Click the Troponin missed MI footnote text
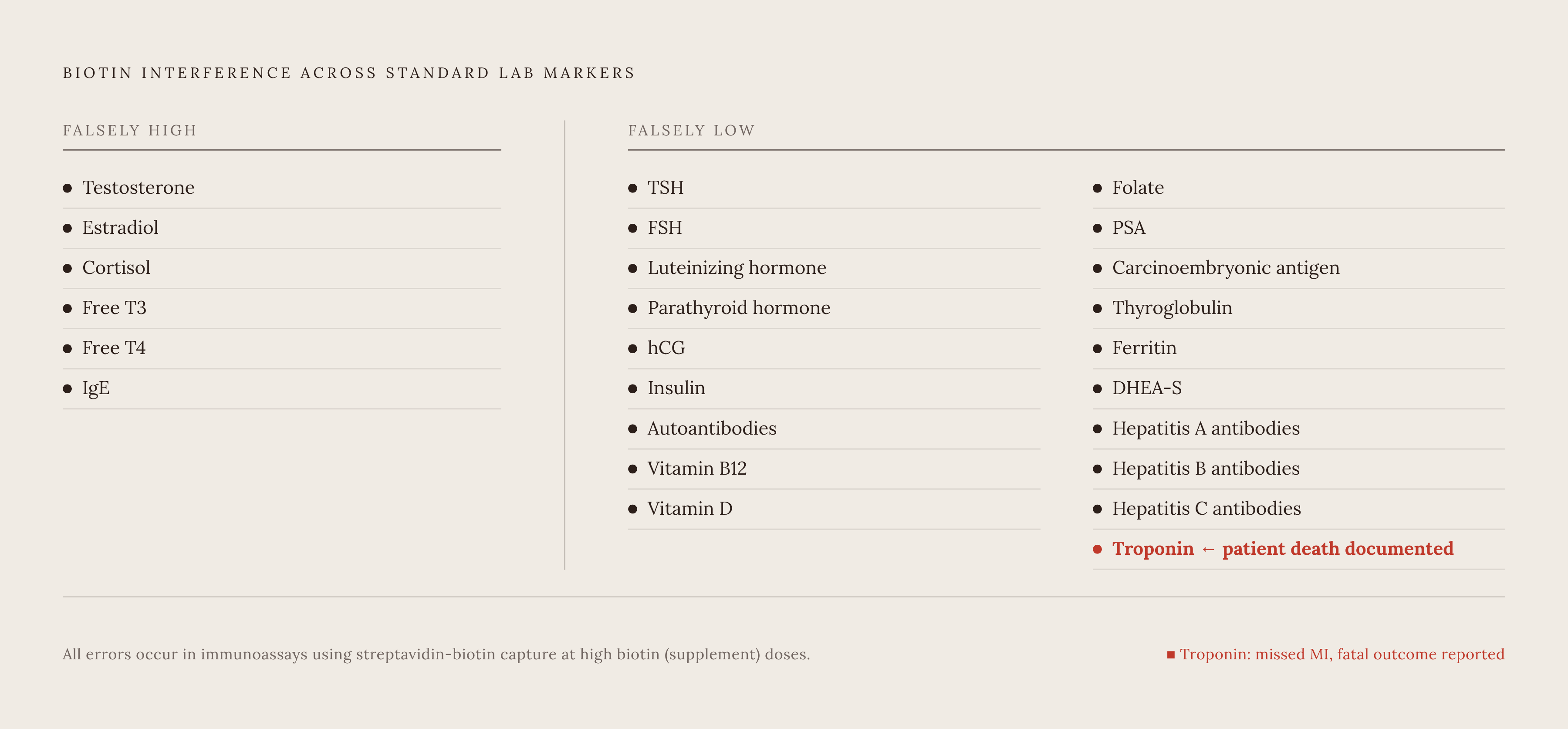The width and height of the screenshot is (1568, 729). pos(1342,654)
